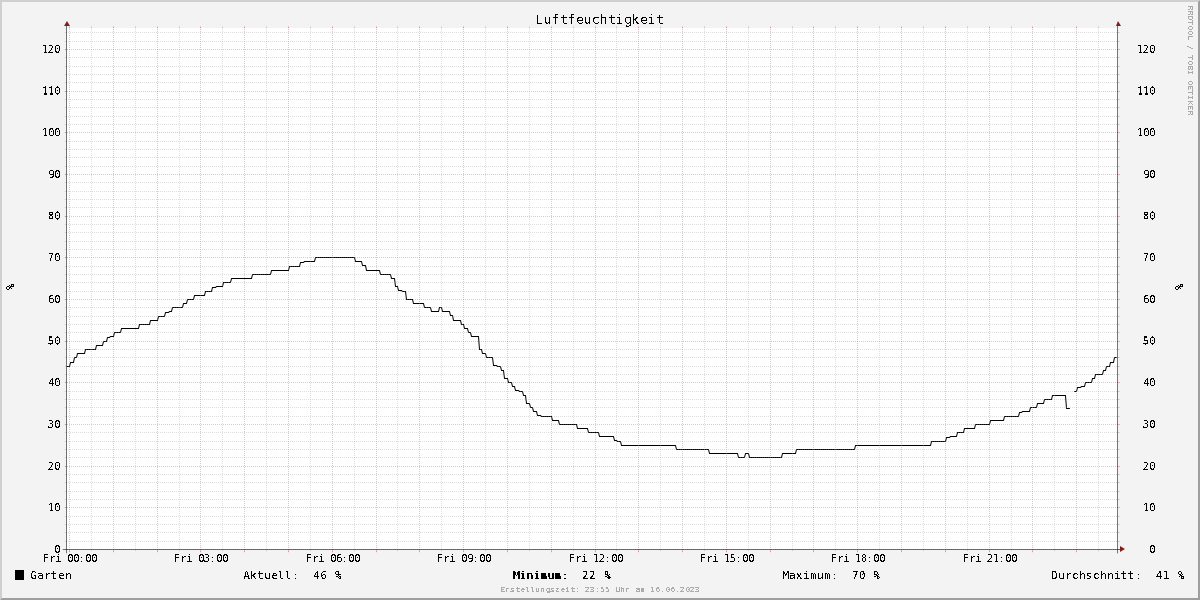Screen dimensions: 1200x600
Task: Click the 'Fri 00:00' time axis label
Action: [70, 558]
